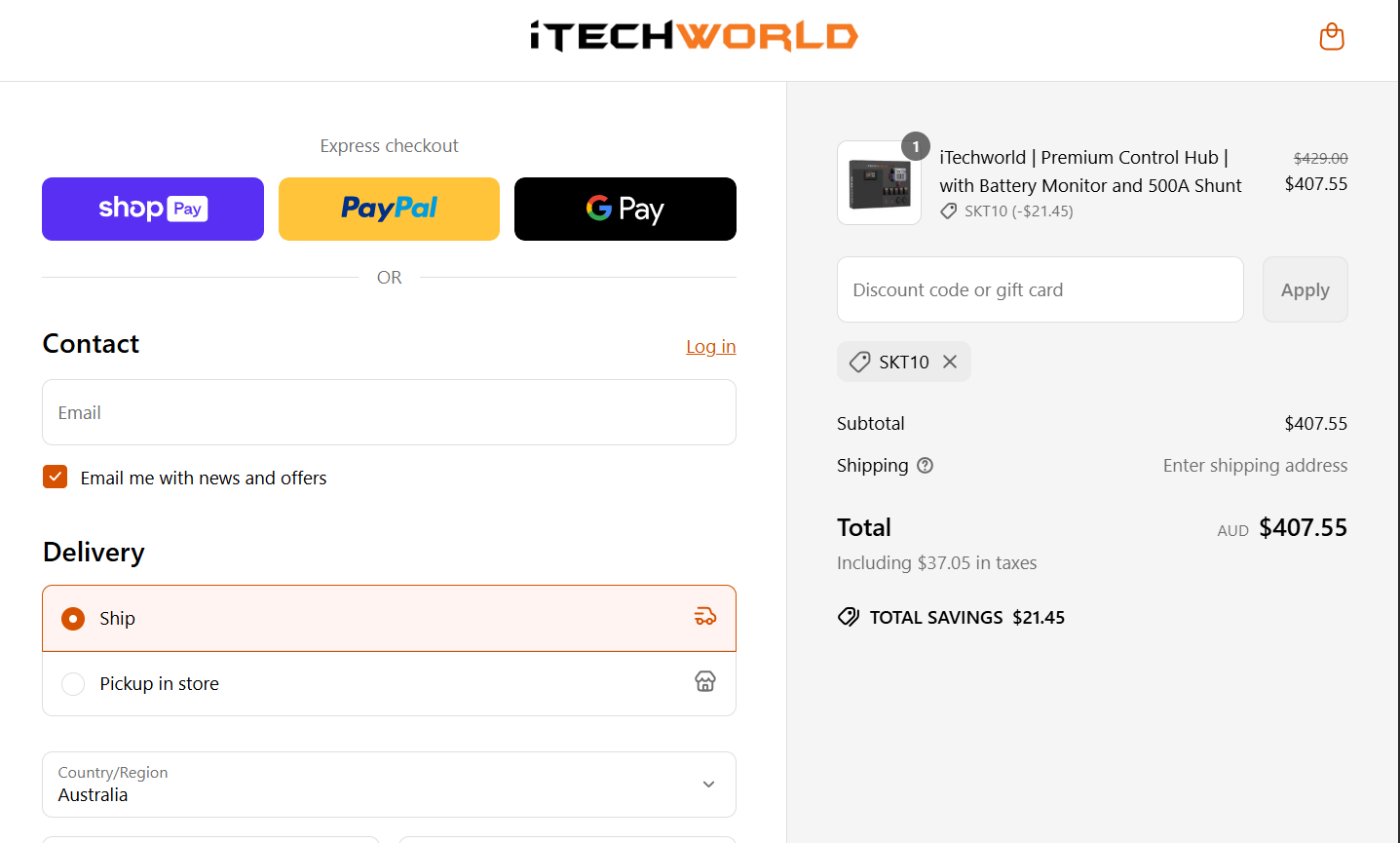Image resolution: width=1400 pixels, height=843 pixels.
Task: Select the Shop Pay purple button
Action: [152, 209]
